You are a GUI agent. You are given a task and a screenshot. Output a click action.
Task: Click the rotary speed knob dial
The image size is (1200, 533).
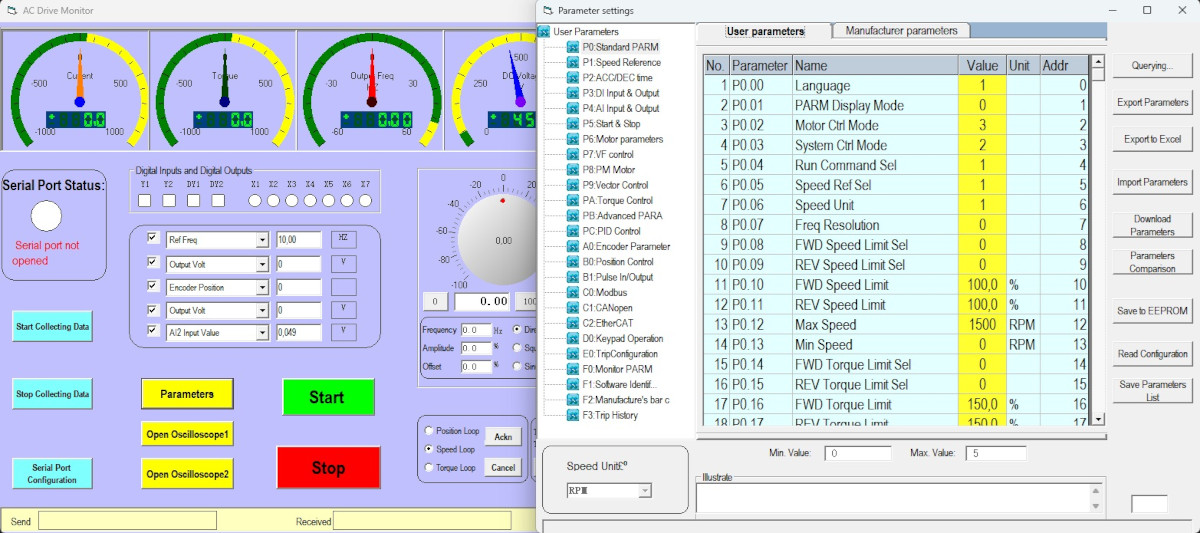pos(502,239)
